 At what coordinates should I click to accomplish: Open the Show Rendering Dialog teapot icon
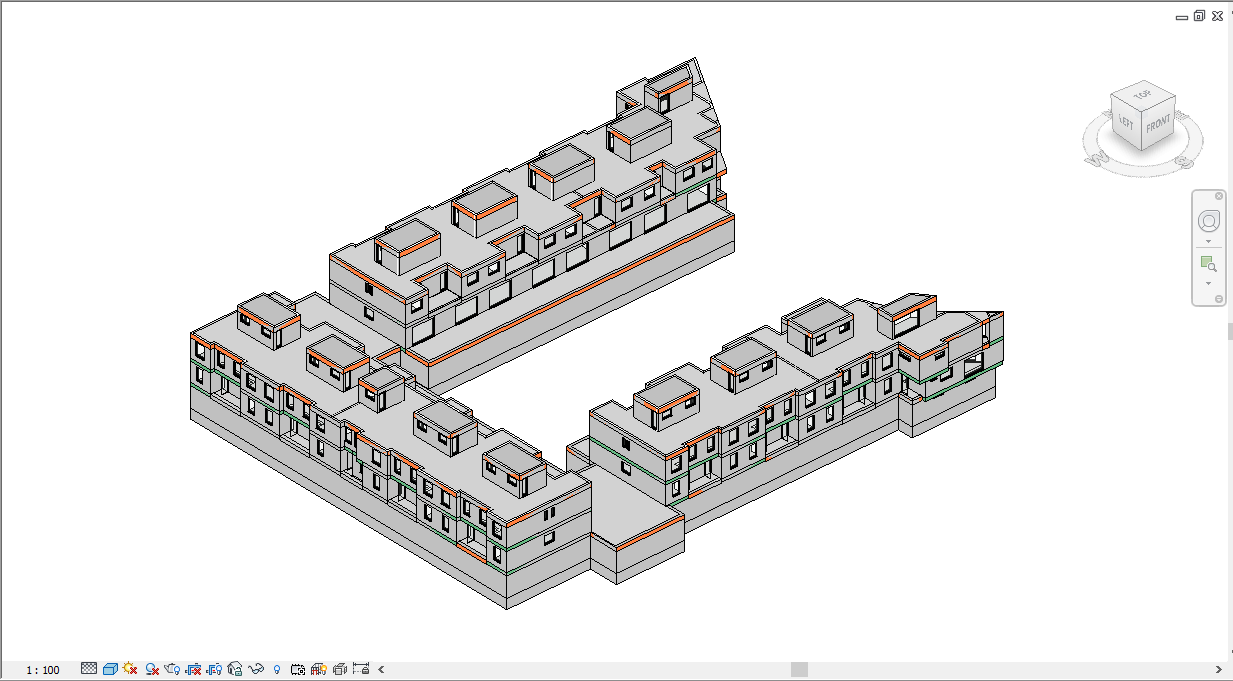(x=173, y=668)
